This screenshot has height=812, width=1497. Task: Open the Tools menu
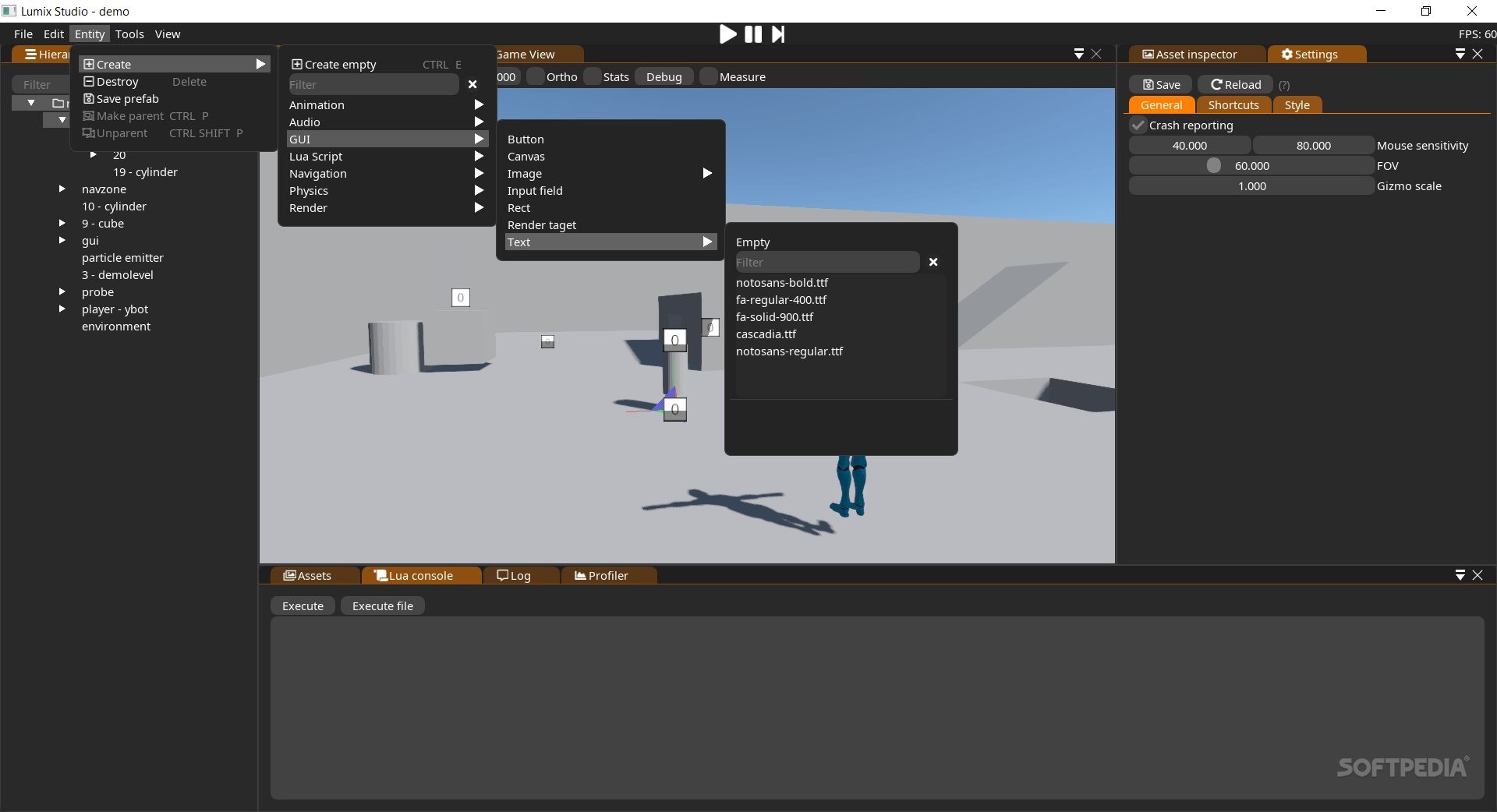coord(129,34)
